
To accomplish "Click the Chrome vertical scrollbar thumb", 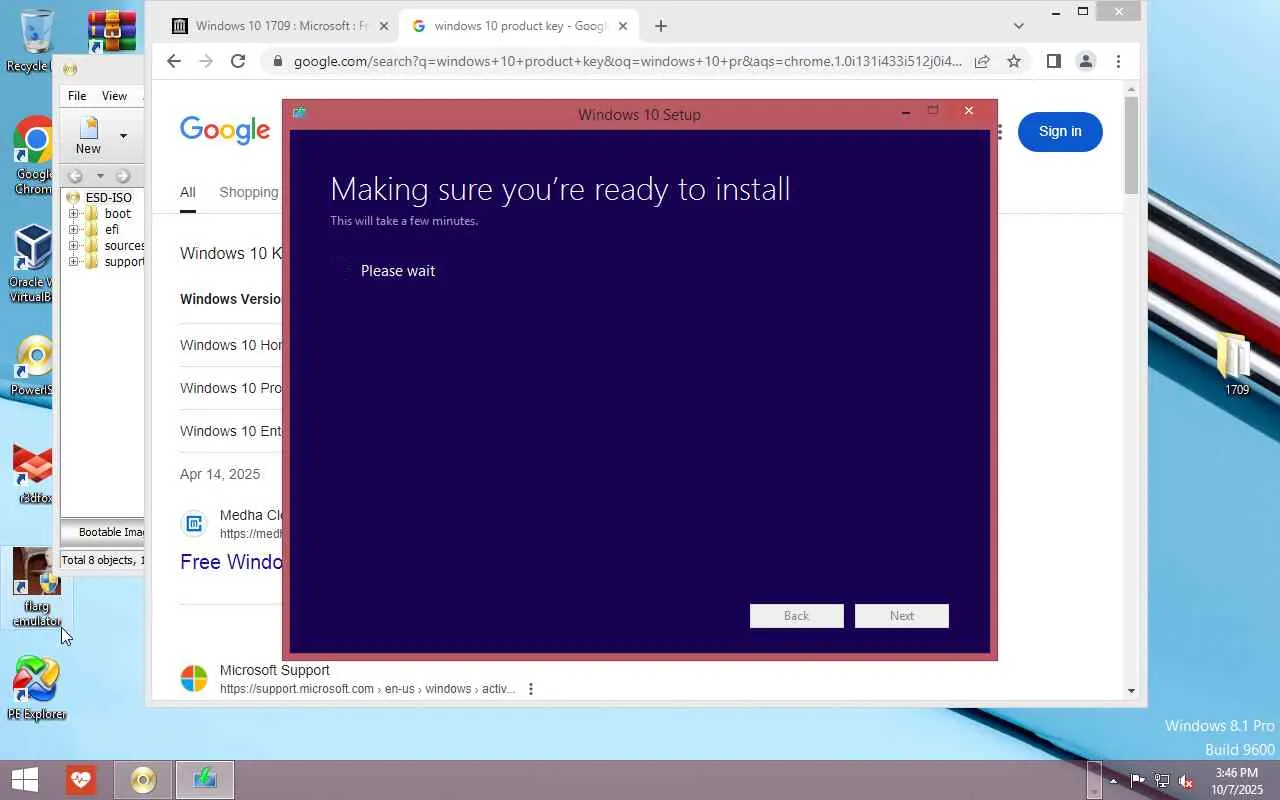I will pyautogui.click(x=1131, y=145).
